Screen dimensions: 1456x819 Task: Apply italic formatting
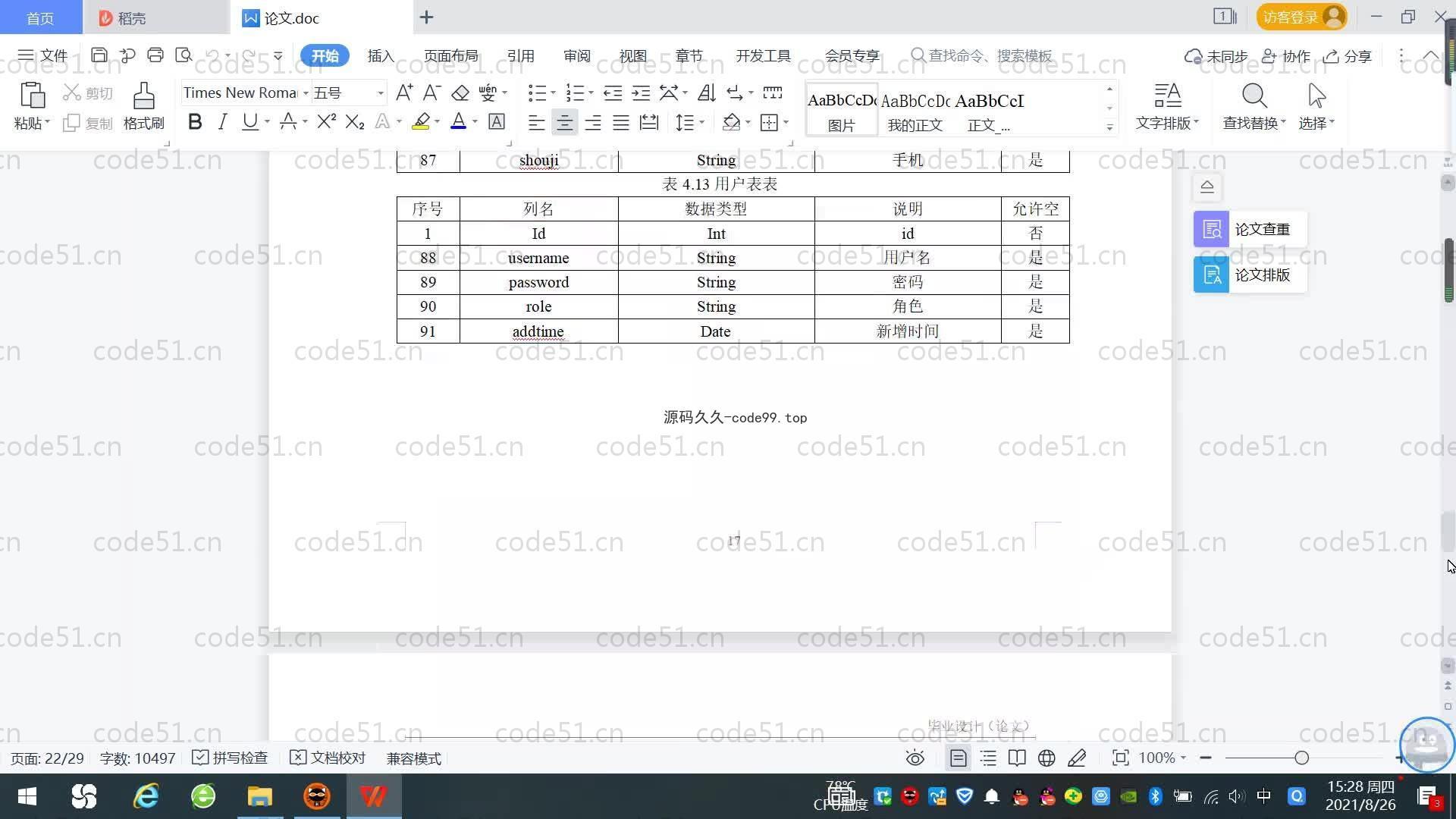[x=222, y=122]
